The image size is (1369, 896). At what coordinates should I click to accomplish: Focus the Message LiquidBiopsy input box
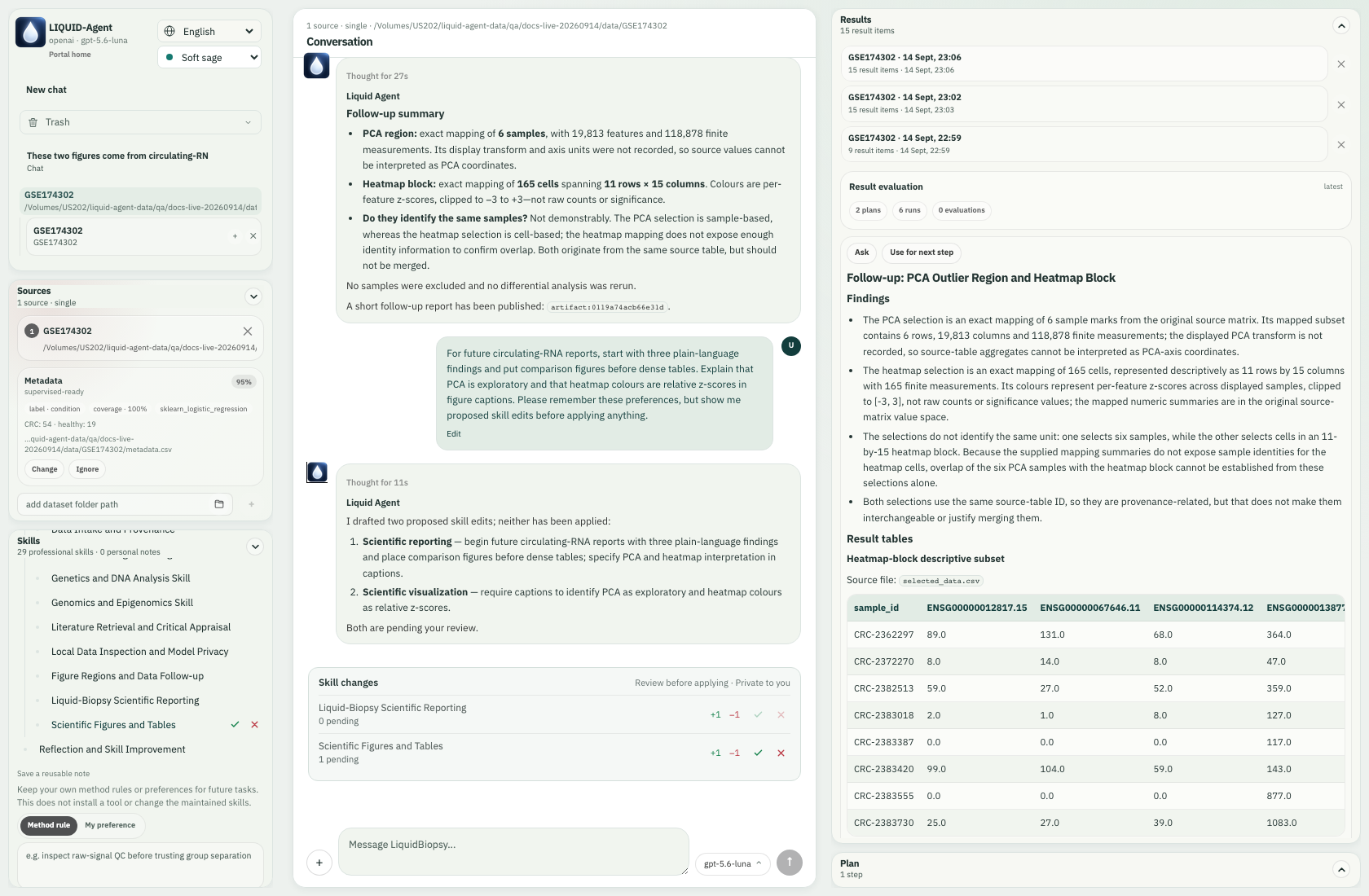point(513,851)
